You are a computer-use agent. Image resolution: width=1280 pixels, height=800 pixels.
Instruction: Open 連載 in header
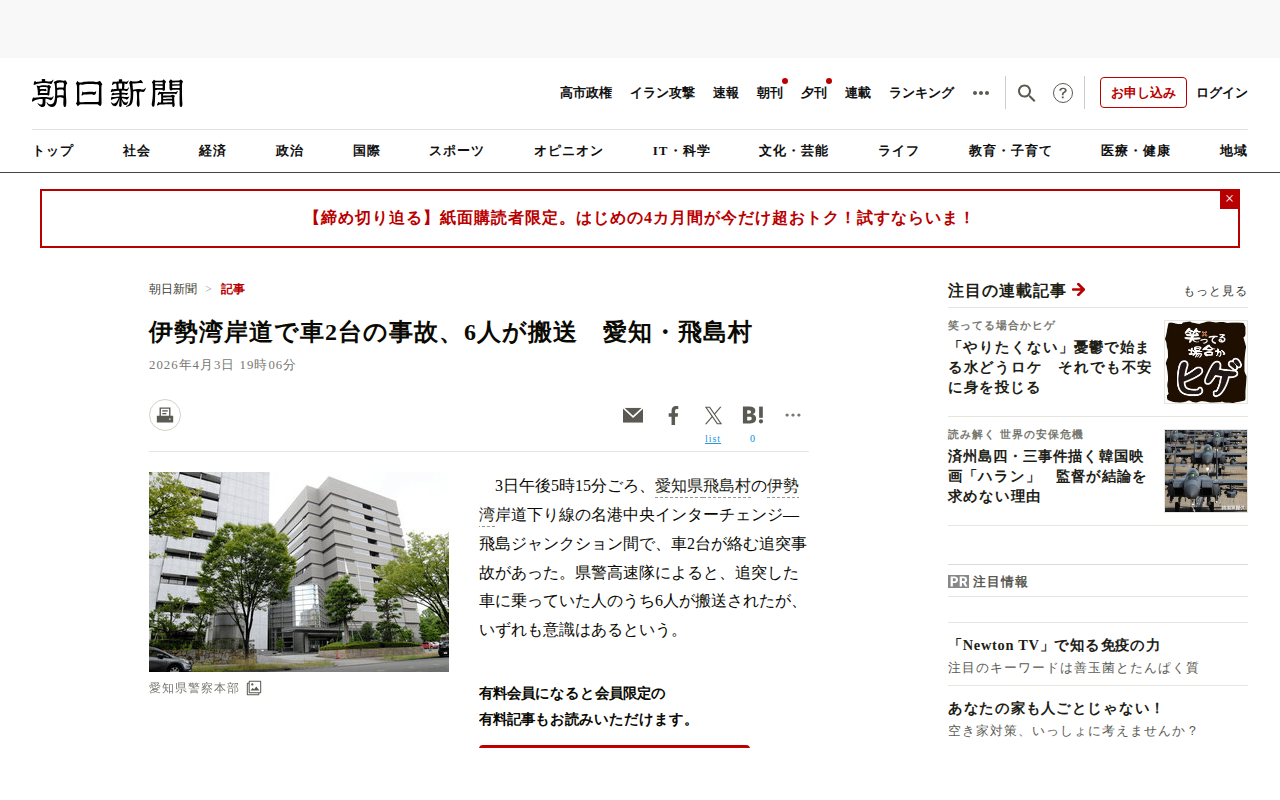click(858, 93)
